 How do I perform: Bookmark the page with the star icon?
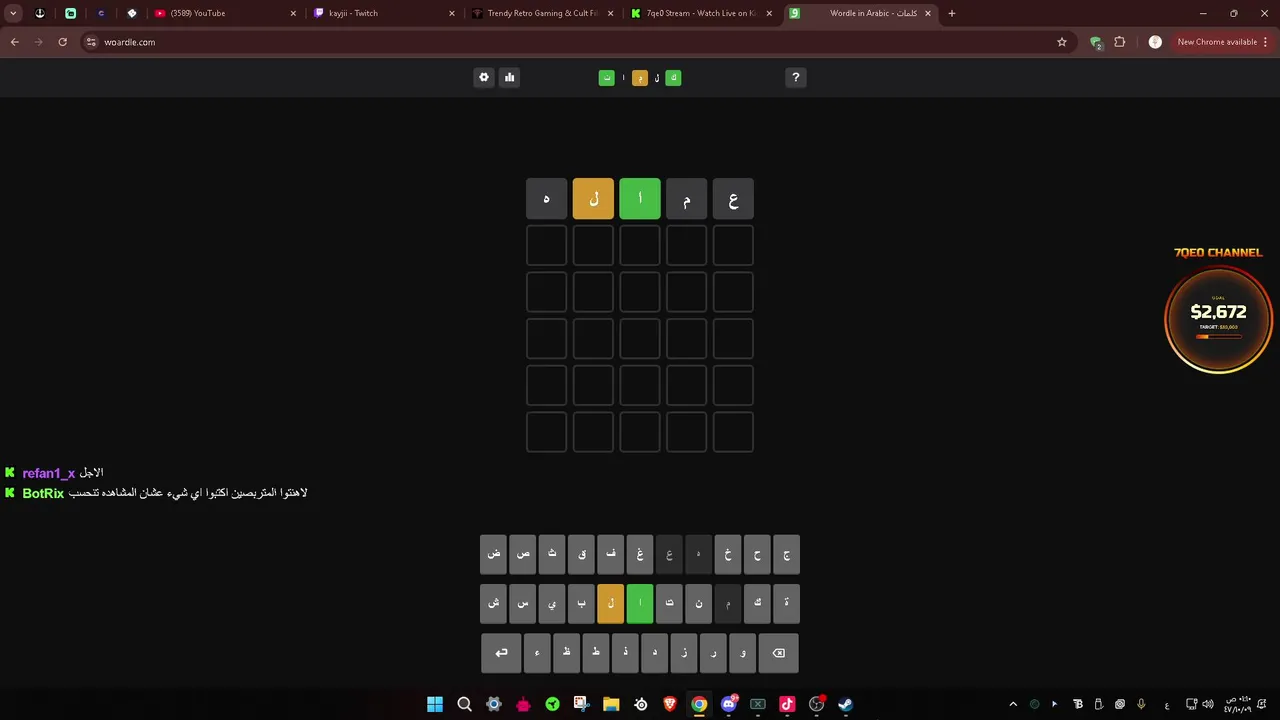point(1062,42)
